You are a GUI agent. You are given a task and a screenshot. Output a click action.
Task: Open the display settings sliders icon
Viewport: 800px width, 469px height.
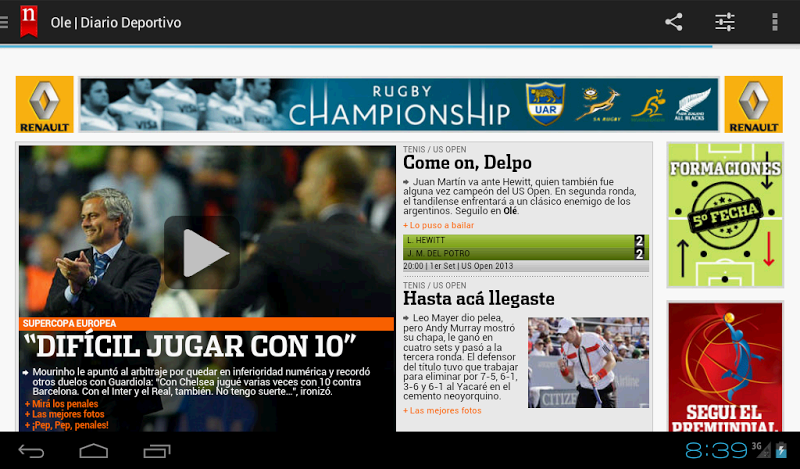(x=724, y=22)
